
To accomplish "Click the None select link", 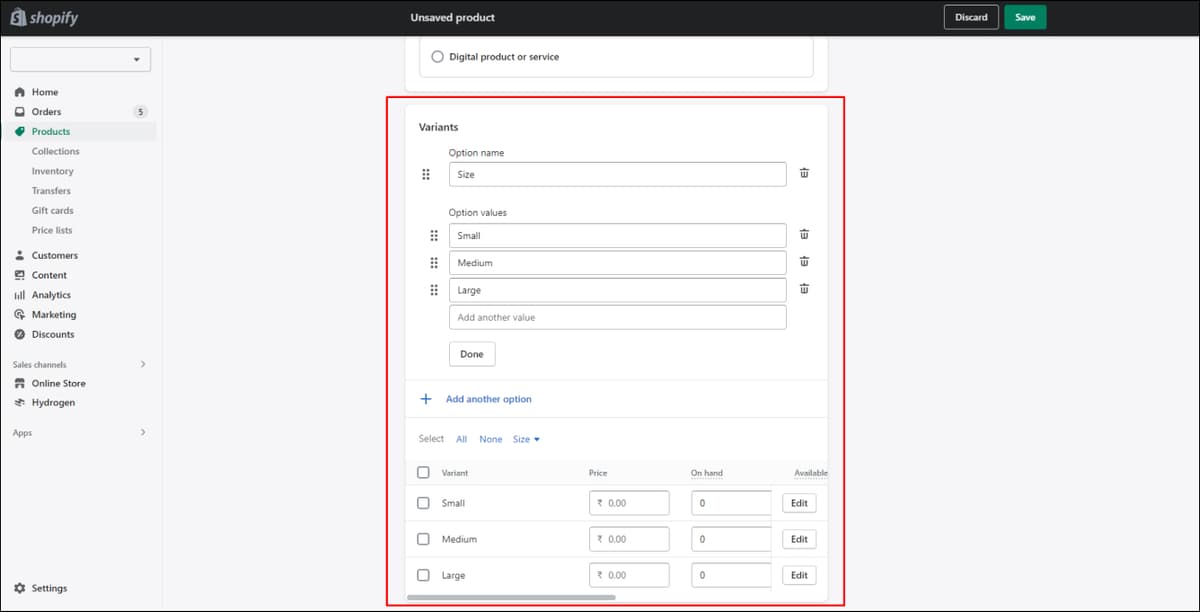I will (x=491, y=439).
